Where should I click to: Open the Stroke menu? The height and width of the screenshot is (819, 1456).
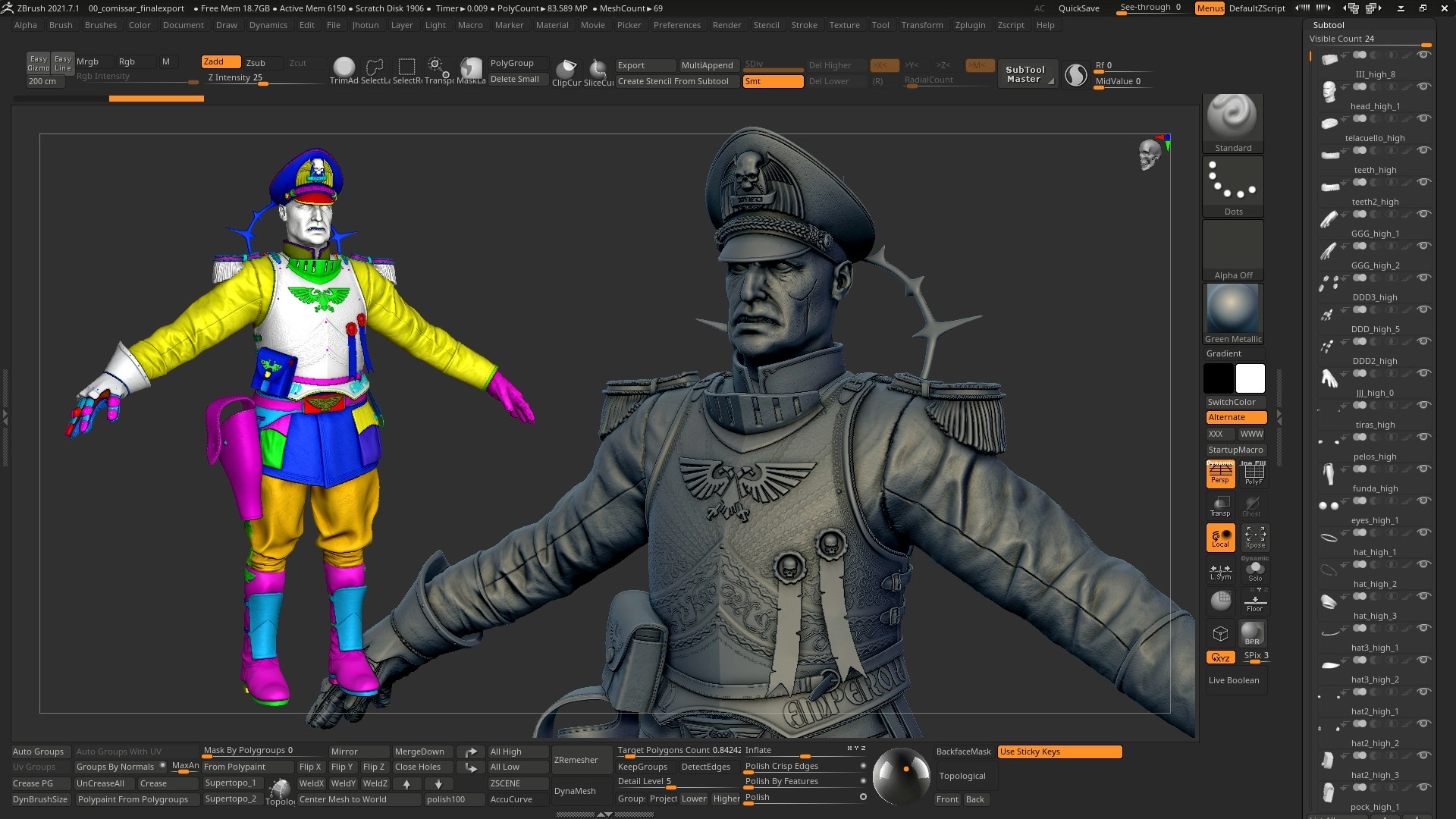(804, 25)
